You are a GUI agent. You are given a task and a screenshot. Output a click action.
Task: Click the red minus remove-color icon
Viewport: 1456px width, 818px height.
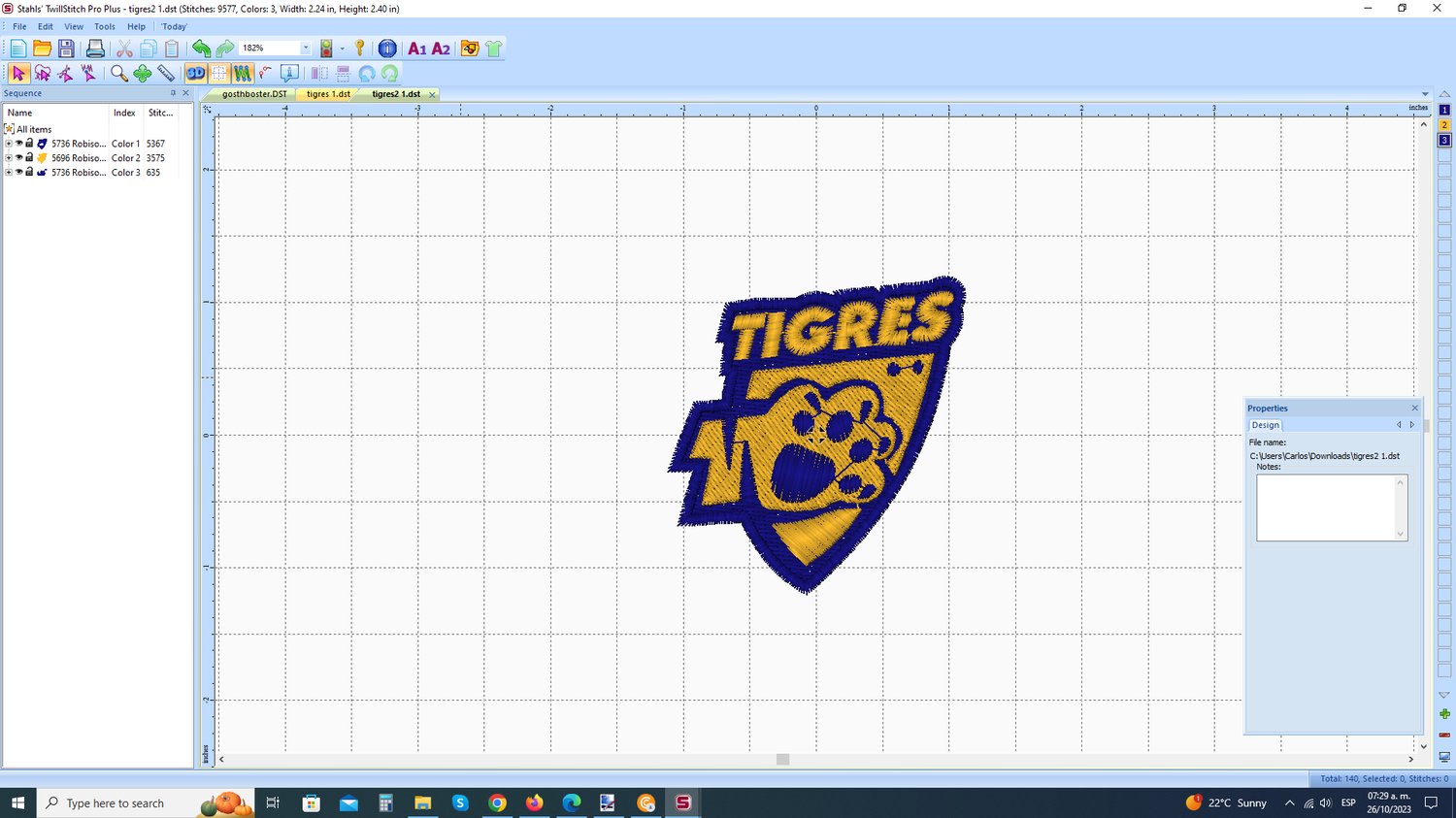[x=1444, y=735]
